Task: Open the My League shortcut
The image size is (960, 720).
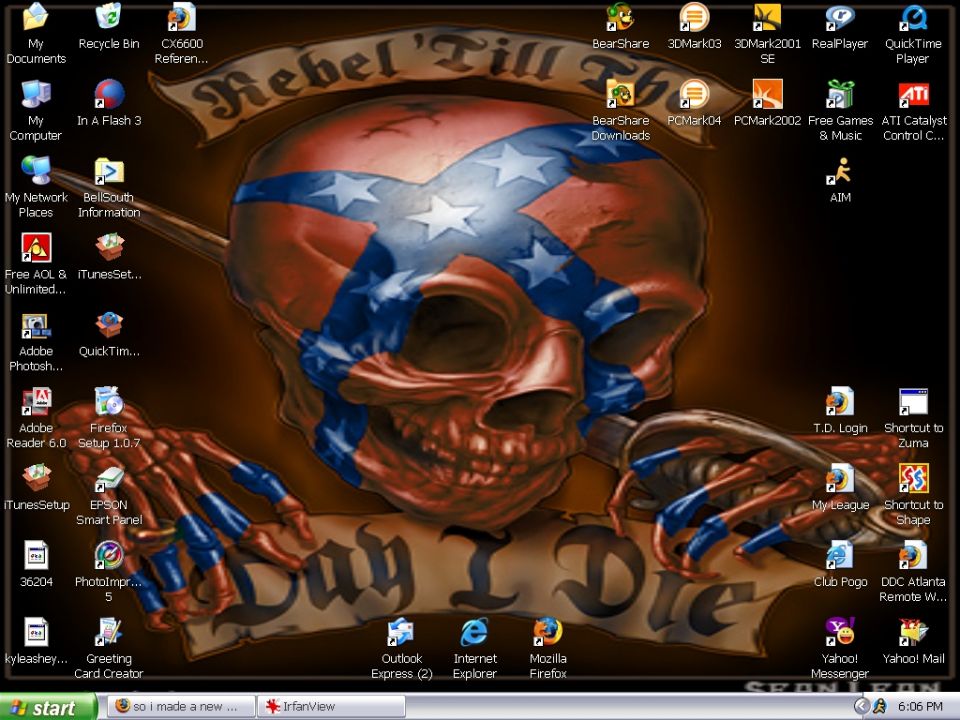Action: coord(839,479)
